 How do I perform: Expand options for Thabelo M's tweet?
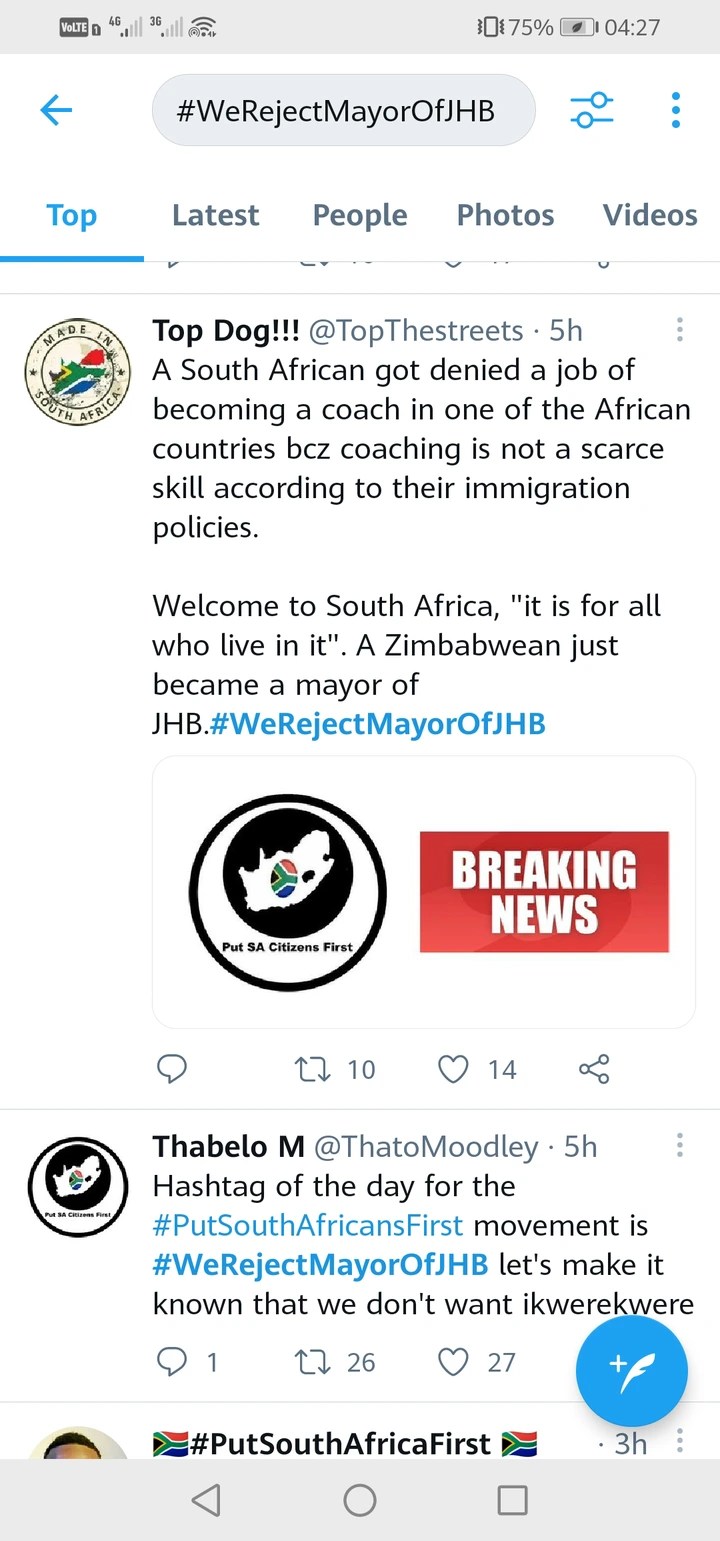click(x=680, y=1146)
